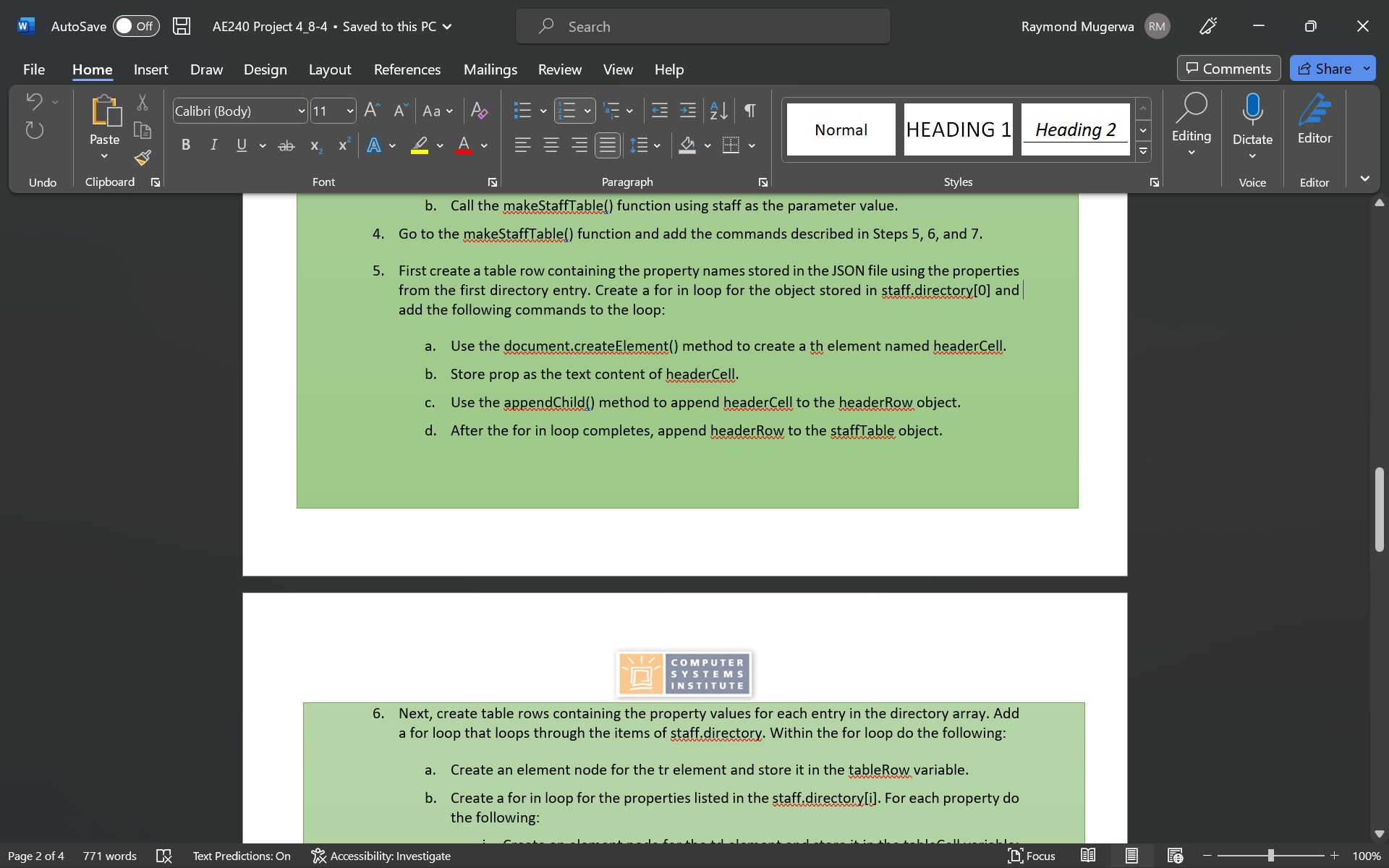
Task: Toggle Italic formatting
Action: (213, 145)
